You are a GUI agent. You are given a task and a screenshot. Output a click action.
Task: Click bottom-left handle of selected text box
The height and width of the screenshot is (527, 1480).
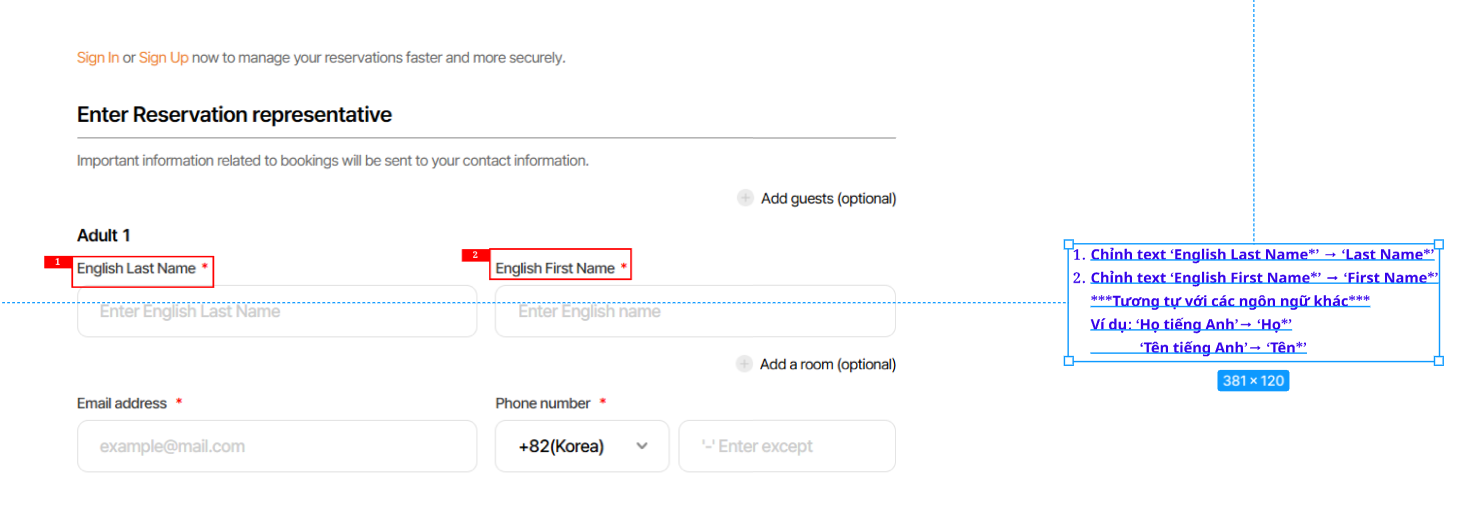1068,360
